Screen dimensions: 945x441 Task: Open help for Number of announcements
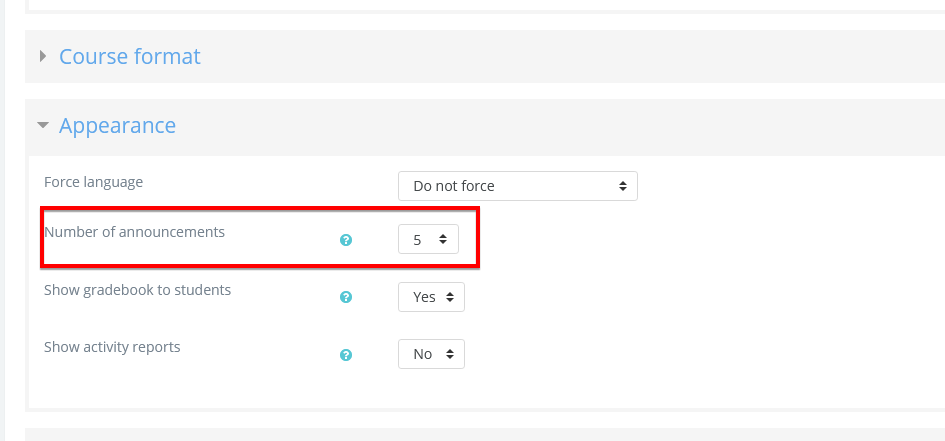(x=346, y=240)
